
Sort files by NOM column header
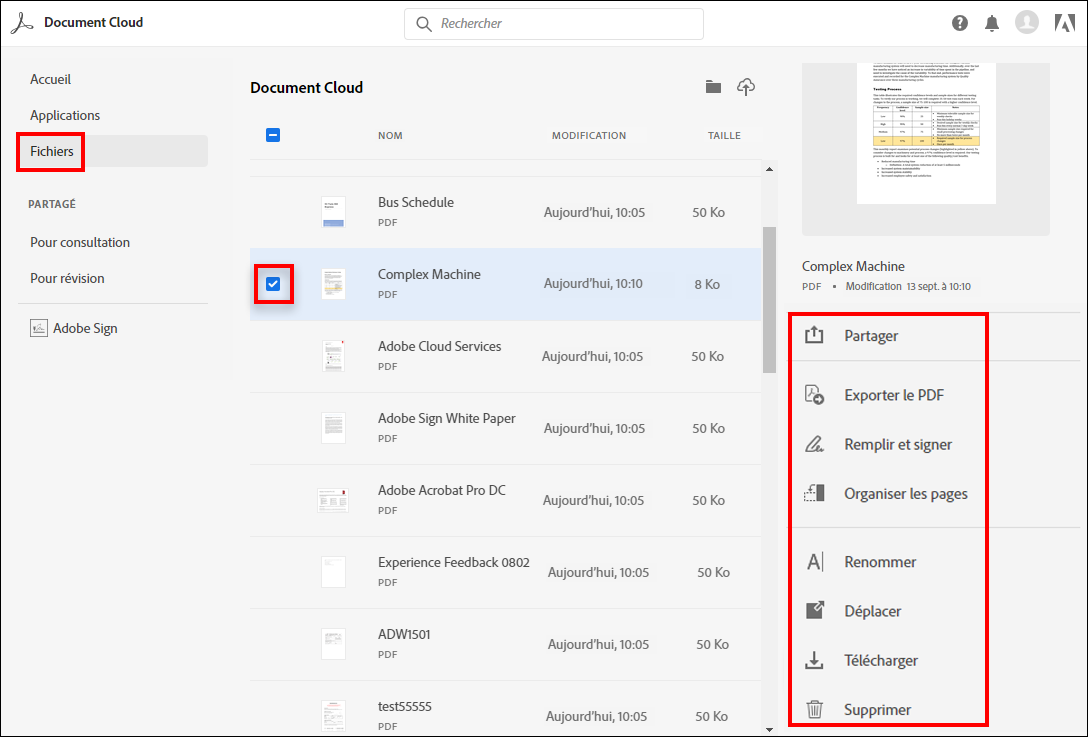pos(390,135)
